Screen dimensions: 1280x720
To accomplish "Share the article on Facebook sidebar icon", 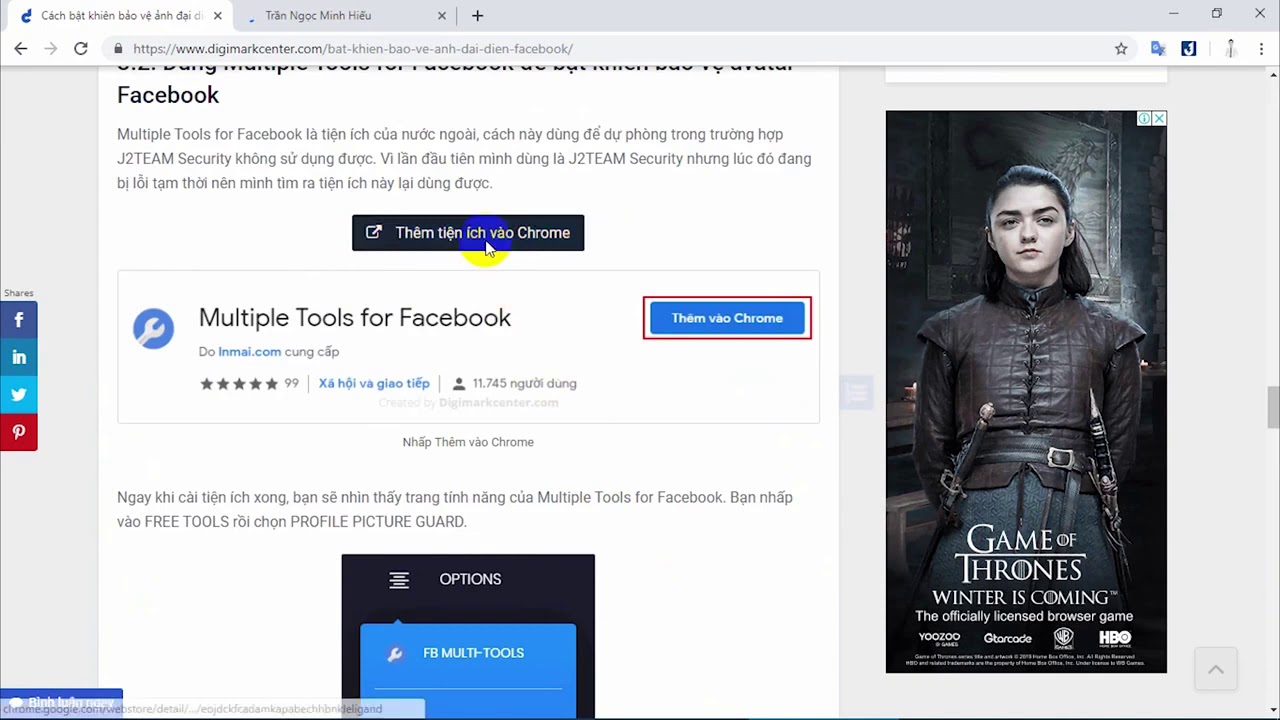I will point(19,320).
